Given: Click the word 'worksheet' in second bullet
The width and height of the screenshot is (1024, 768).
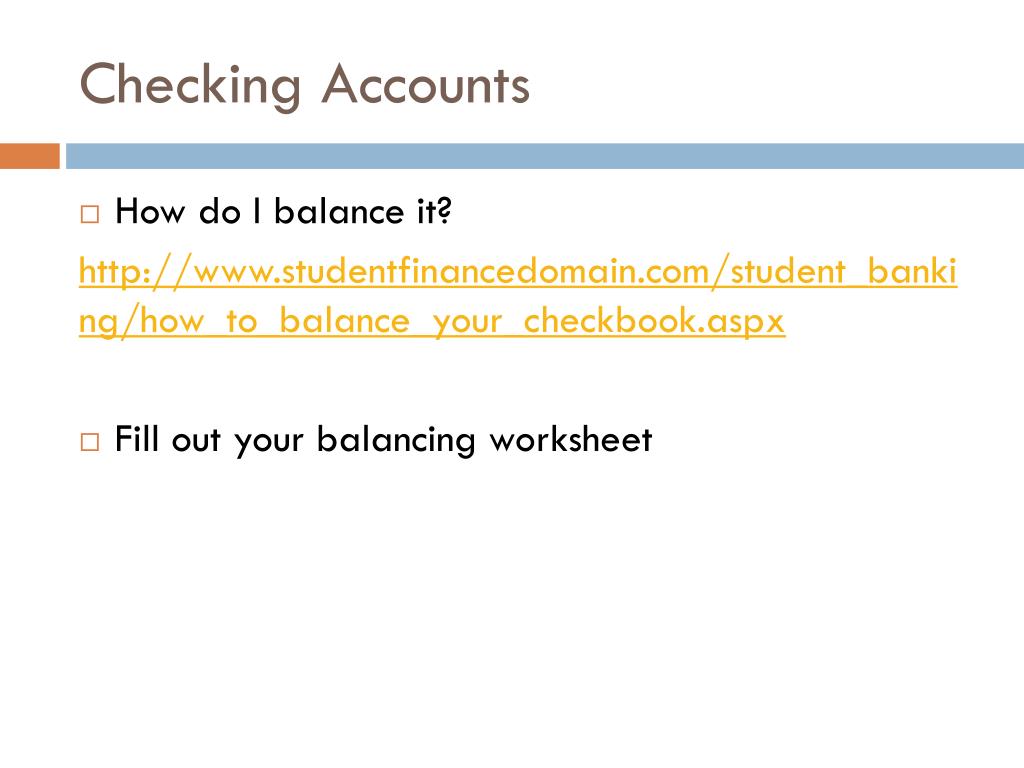Looking at the screenshot, I should click(x=571, y=438).
